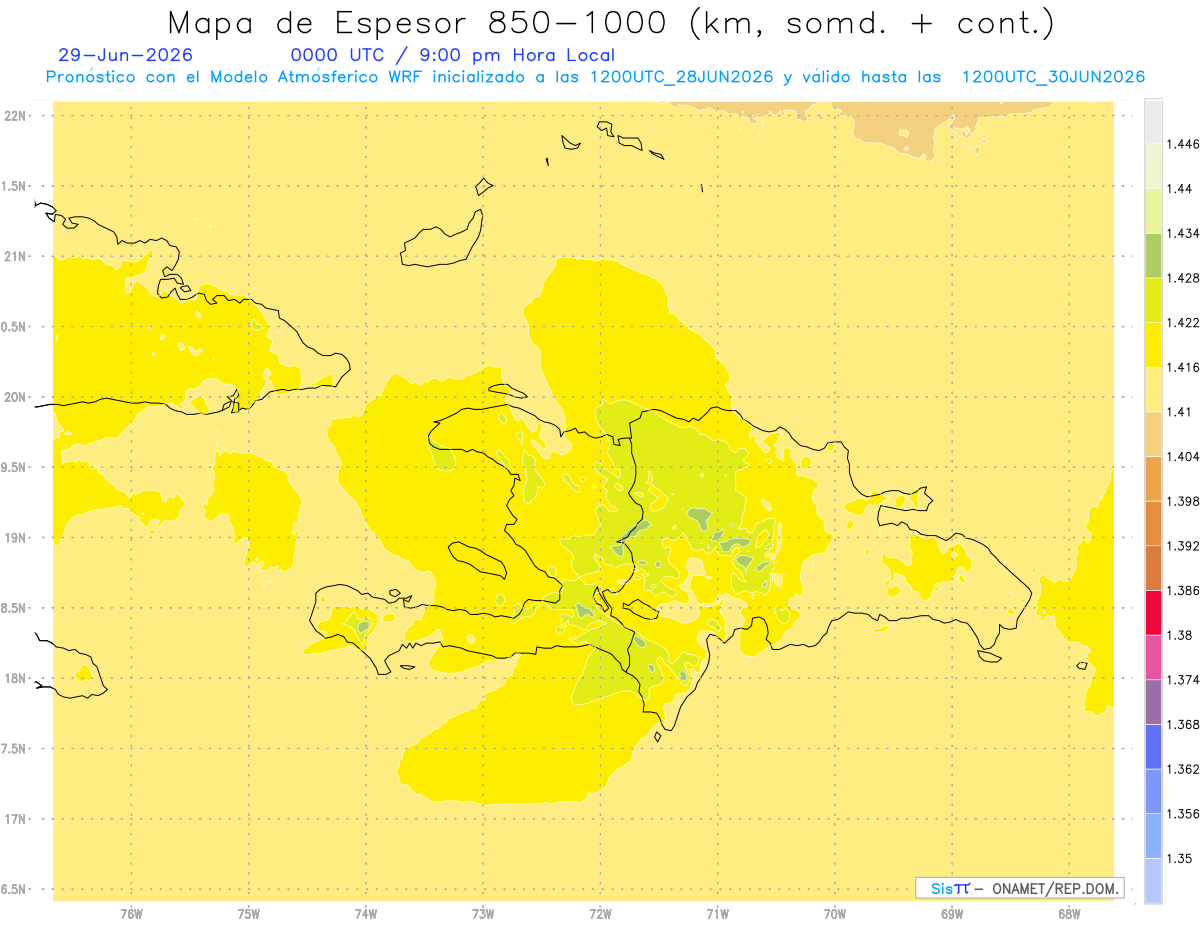Click the '19N' latitude label
The height and width of the screenshot is (927, 1200).
coord(17,538)
